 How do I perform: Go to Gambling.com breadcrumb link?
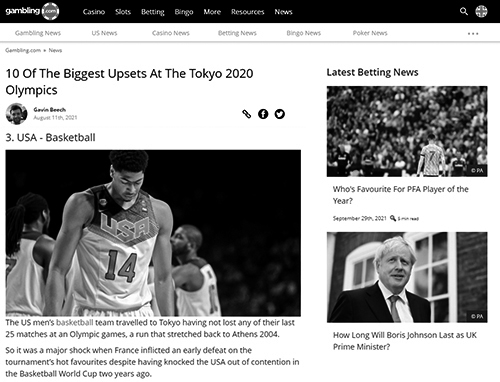(x=23, y=50)
